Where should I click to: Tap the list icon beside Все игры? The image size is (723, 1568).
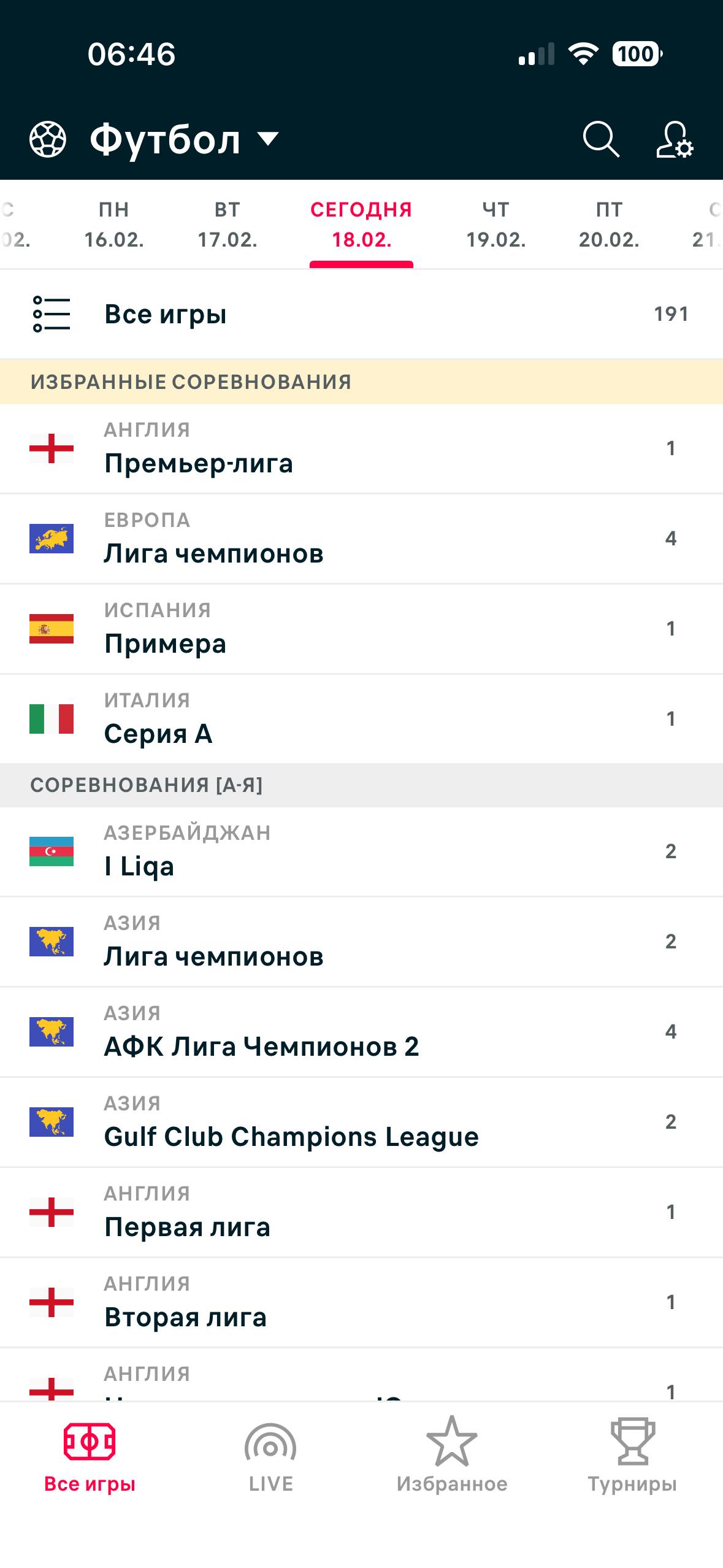[52, 314]
